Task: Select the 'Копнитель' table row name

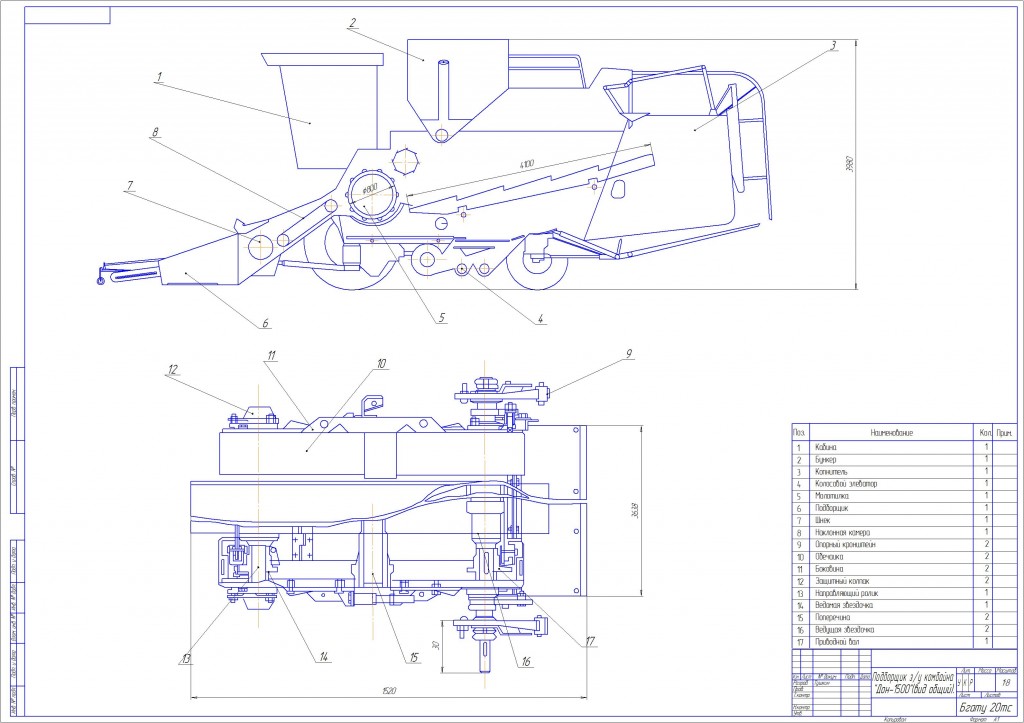Action: (831, 472)
